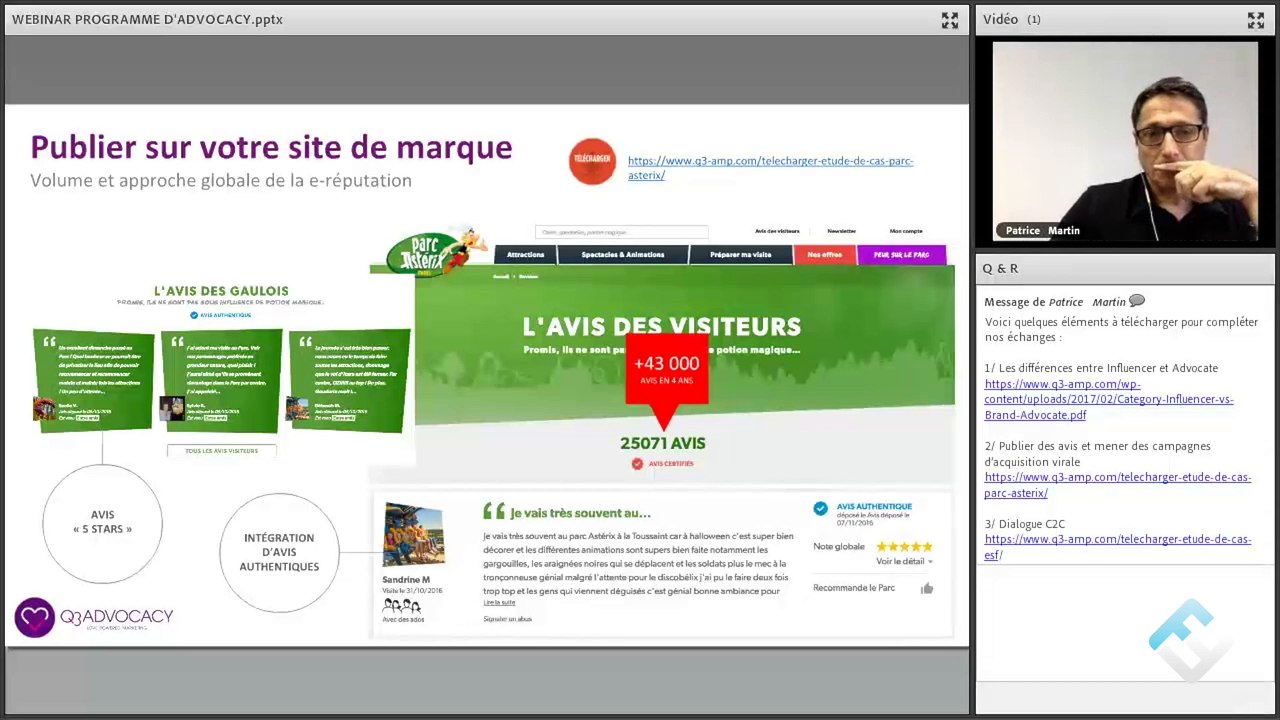Open the Spectacles & Animations tab
1280x720 pixels.
[x=623, y=255]
